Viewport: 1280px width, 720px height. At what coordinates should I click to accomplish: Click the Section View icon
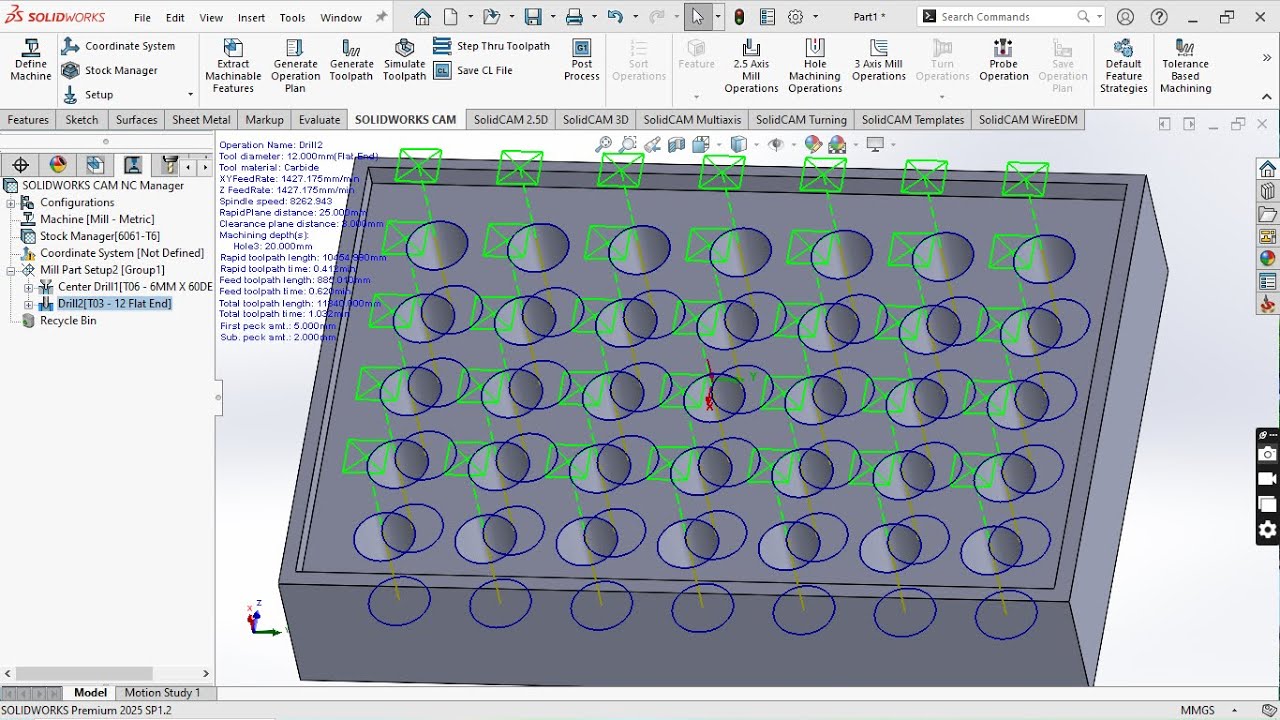point(676,145)
